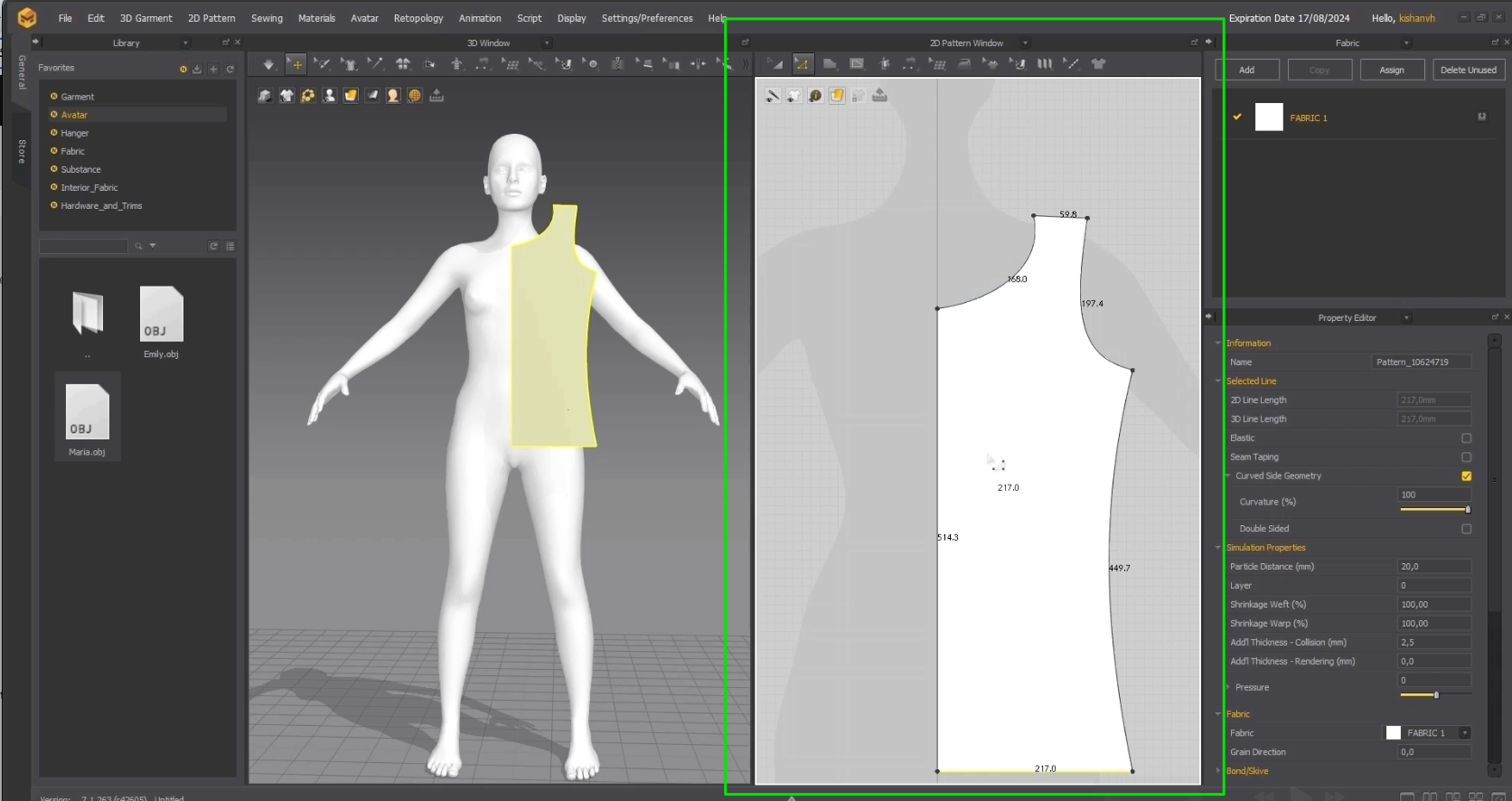Click the Add fabric button
The width and height of the screenshot is (1512, 801).
pos(1246,70)
